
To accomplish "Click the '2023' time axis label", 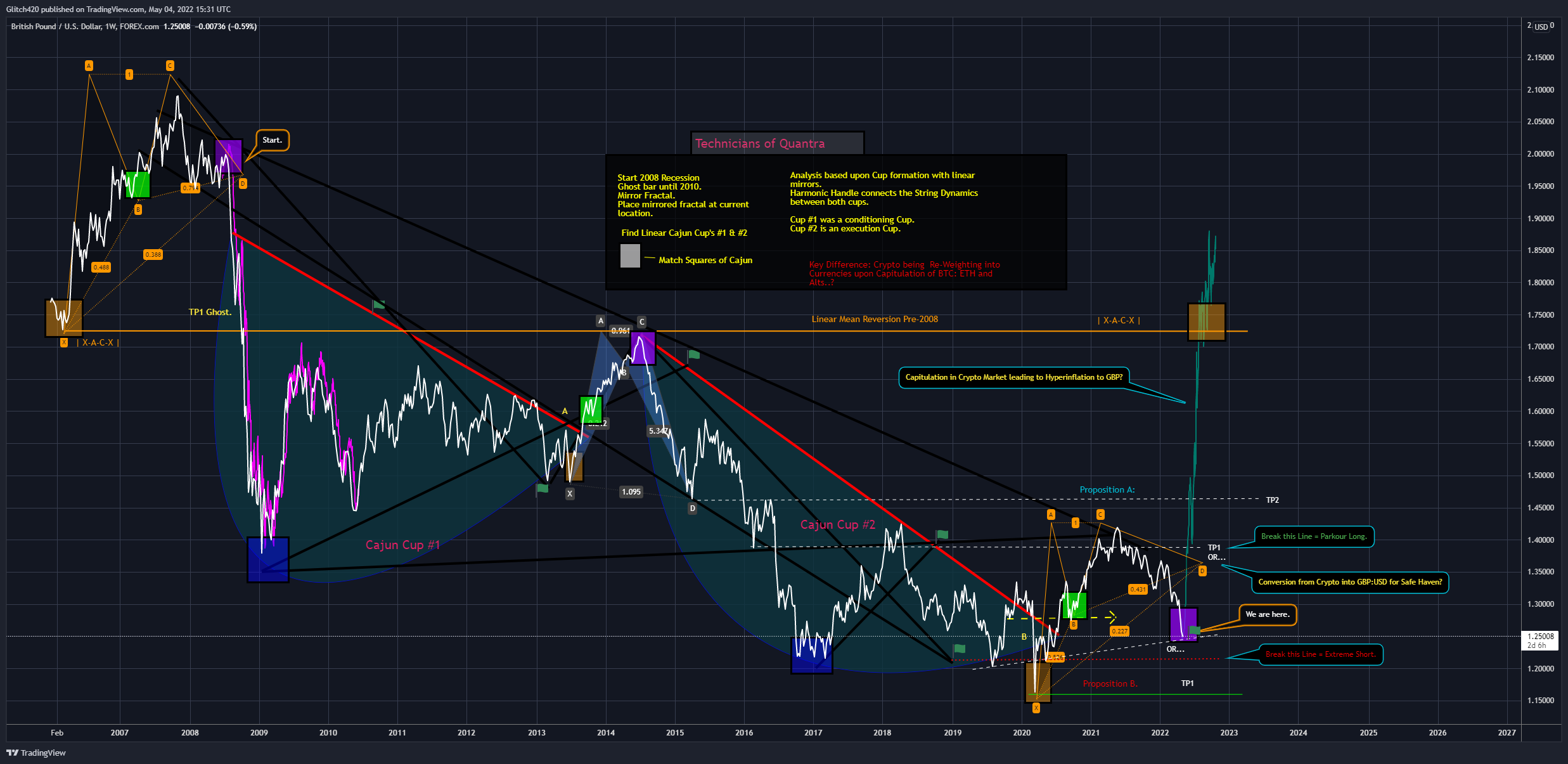I will [1229, 733].
